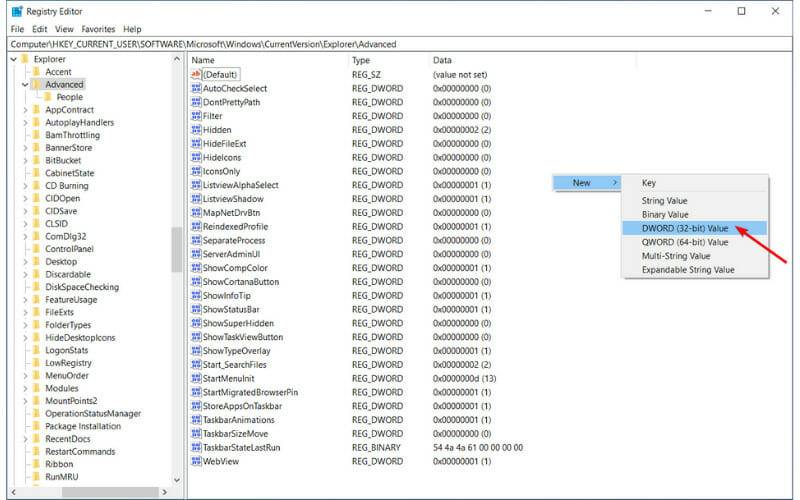This screenshot has height=500, width=800.
Task: Select the DontPrettyPath value
Action: 231,102
